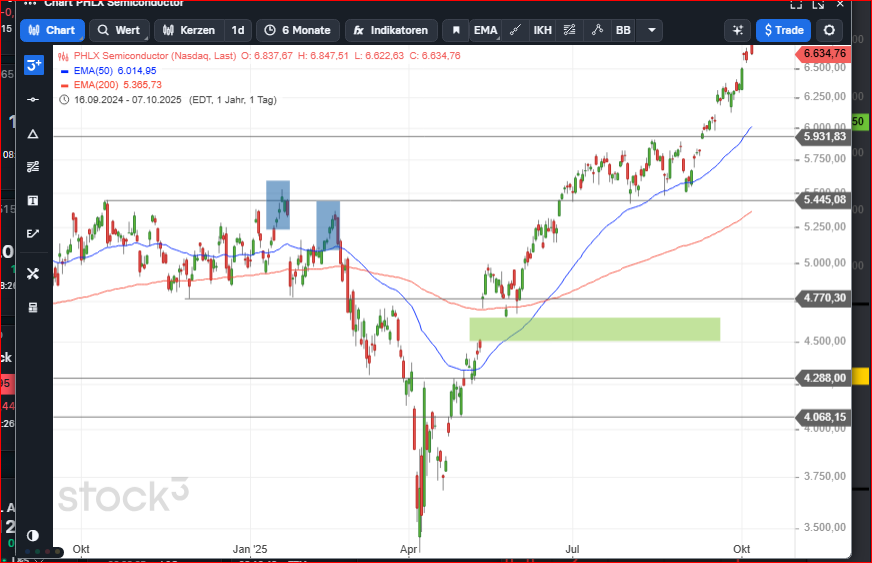This screenshot has height=563, width=872.
Task: Open the wrench and tools settings icon
Action: coord(33,273)
